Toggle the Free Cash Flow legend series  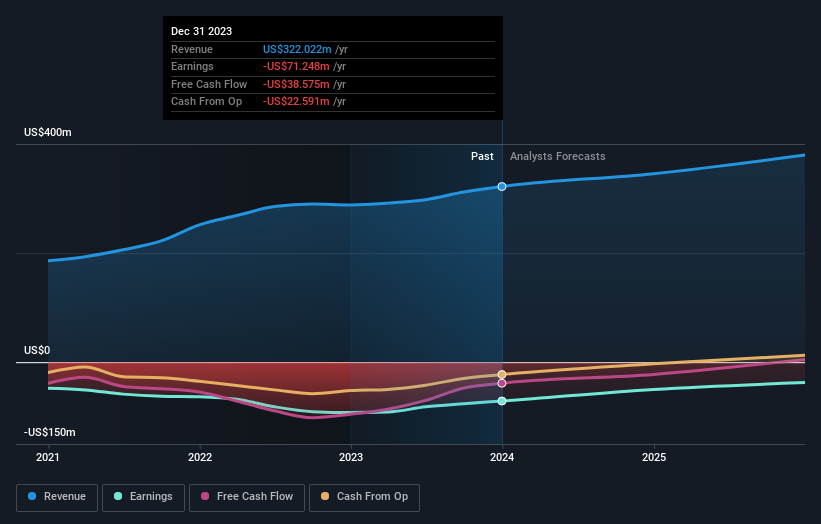point(247,497)
